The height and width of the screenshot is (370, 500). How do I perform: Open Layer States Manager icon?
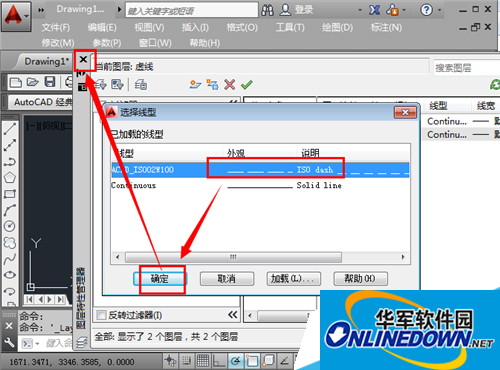pyautogui.click(x=141, y=85)
